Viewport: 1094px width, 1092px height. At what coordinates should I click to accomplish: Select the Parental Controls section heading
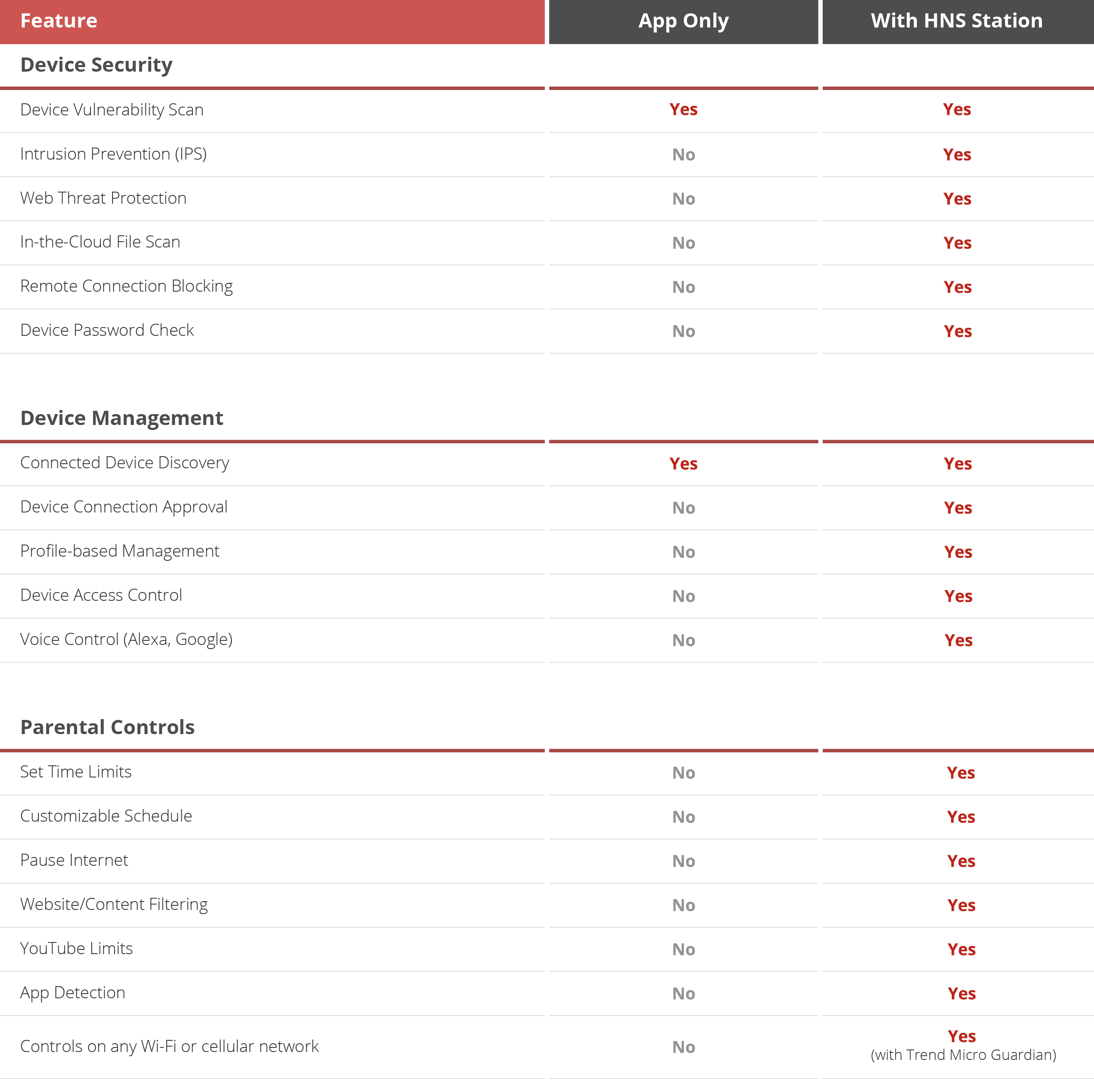tap(108, 727)
